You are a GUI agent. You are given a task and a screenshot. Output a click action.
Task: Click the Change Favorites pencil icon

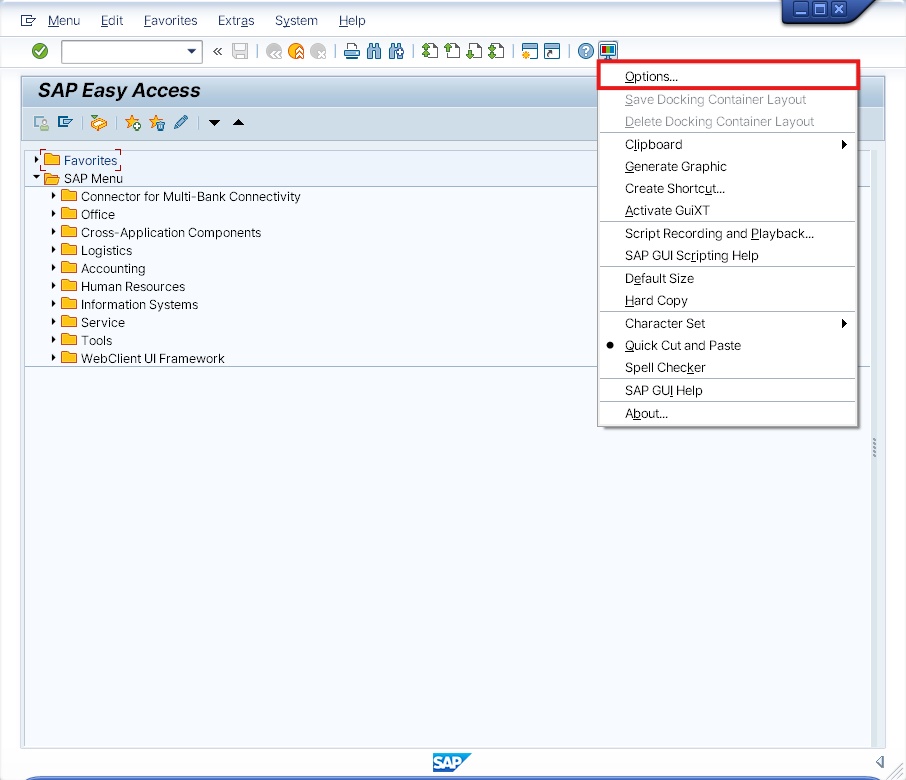point(181,122)
